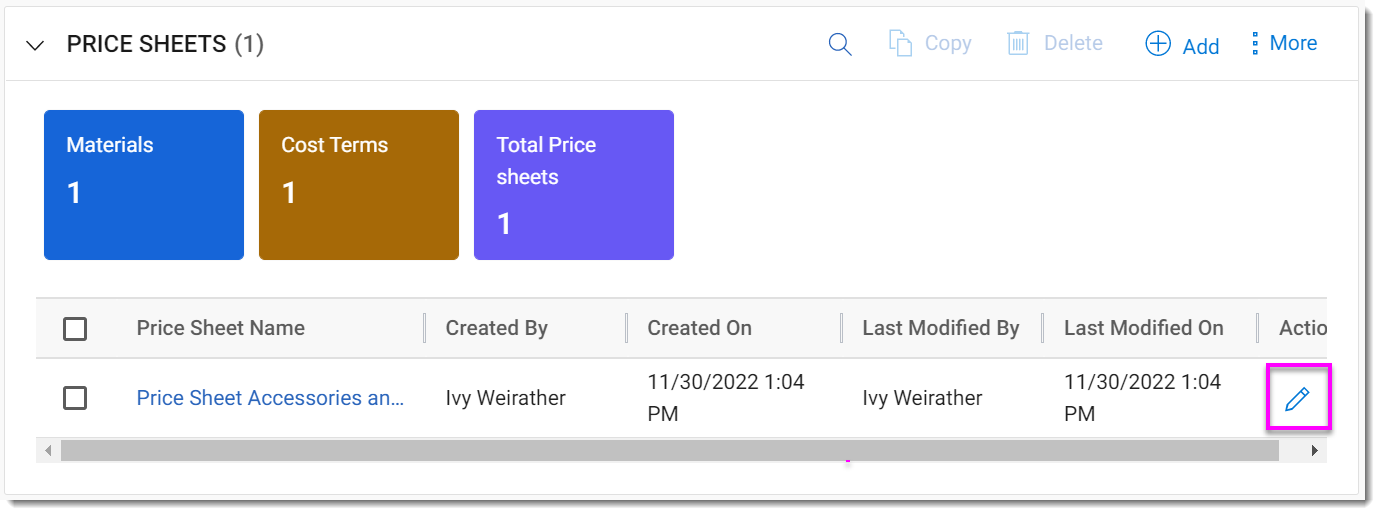Check the Price Sheet Accessories row checkbox

[75, 398]
